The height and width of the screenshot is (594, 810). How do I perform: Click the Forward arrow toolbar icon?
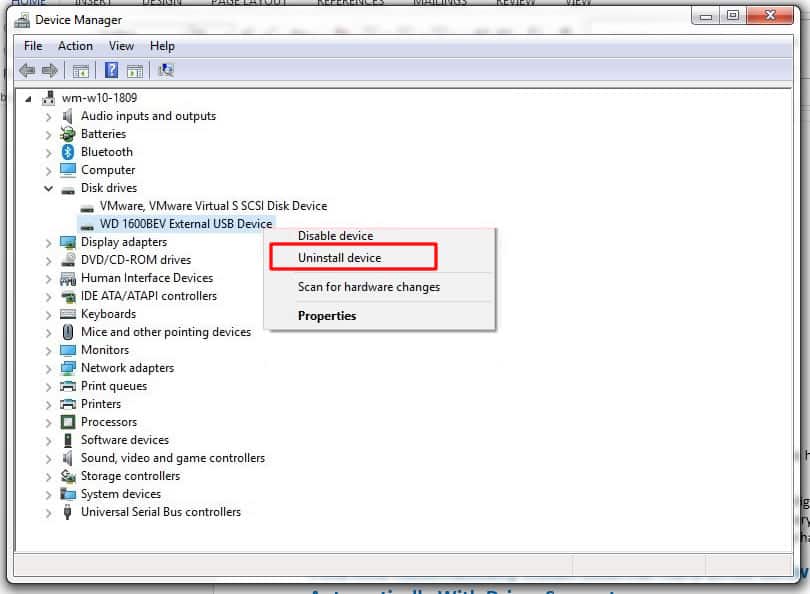pyautogui.click(x=49, y=70)
